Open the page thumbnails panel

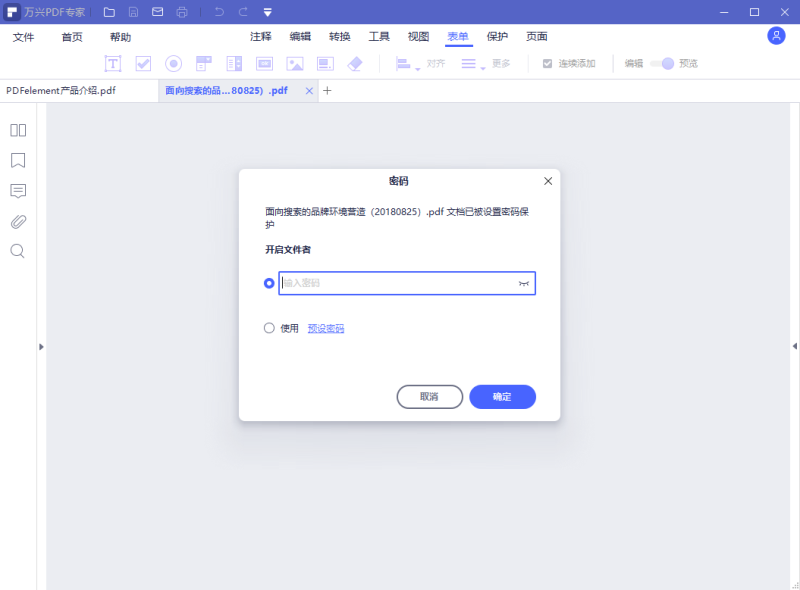tap(16, 130)
